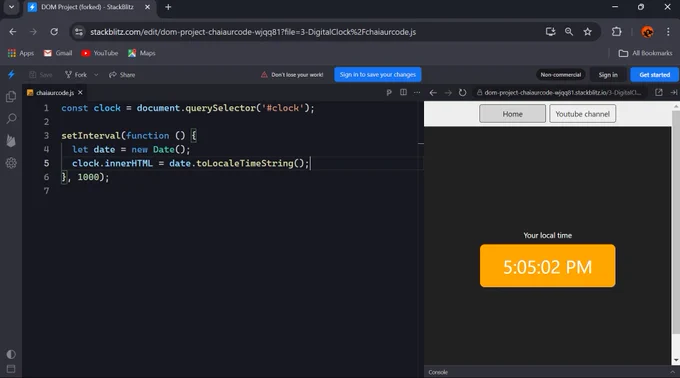
Task: Click the 'querySelector' code text
Action: point(220,108)
